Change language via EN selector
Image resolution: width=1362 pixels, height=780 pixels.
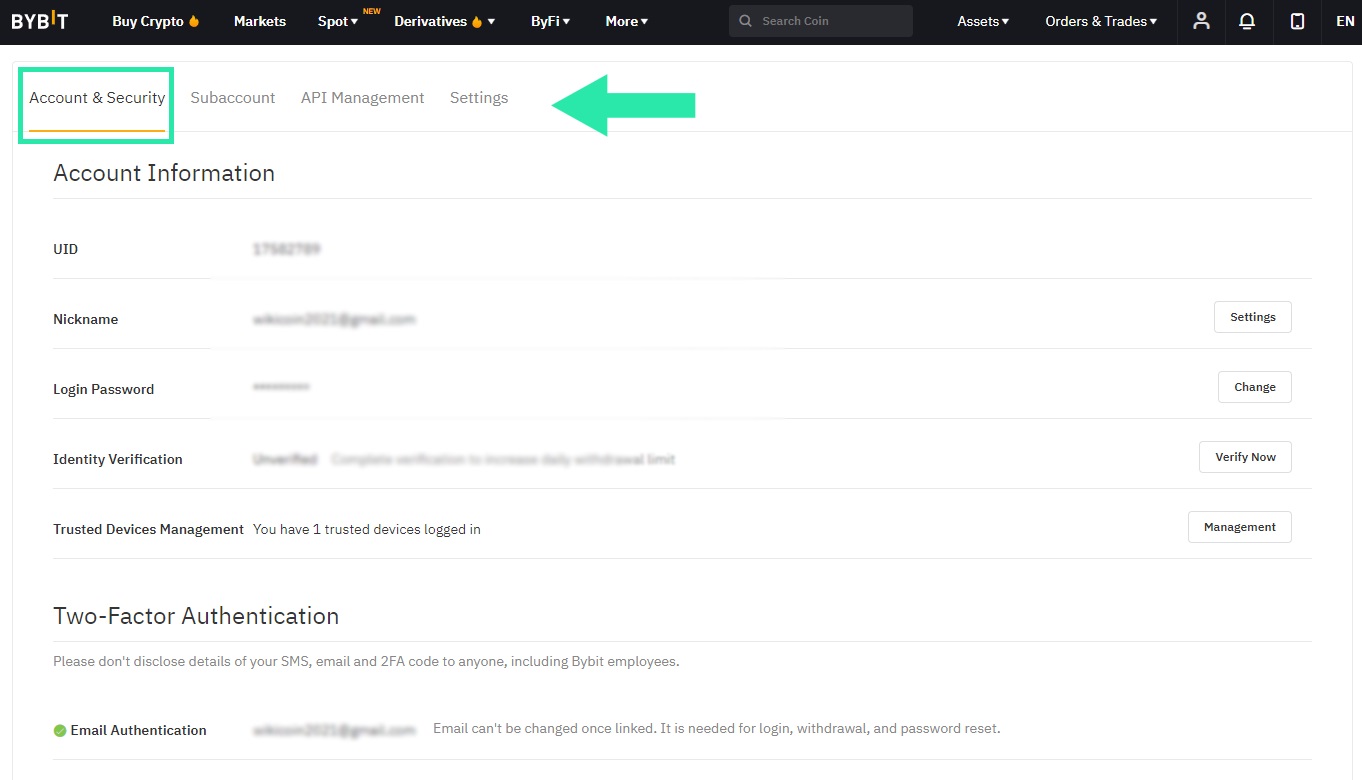1345,21
